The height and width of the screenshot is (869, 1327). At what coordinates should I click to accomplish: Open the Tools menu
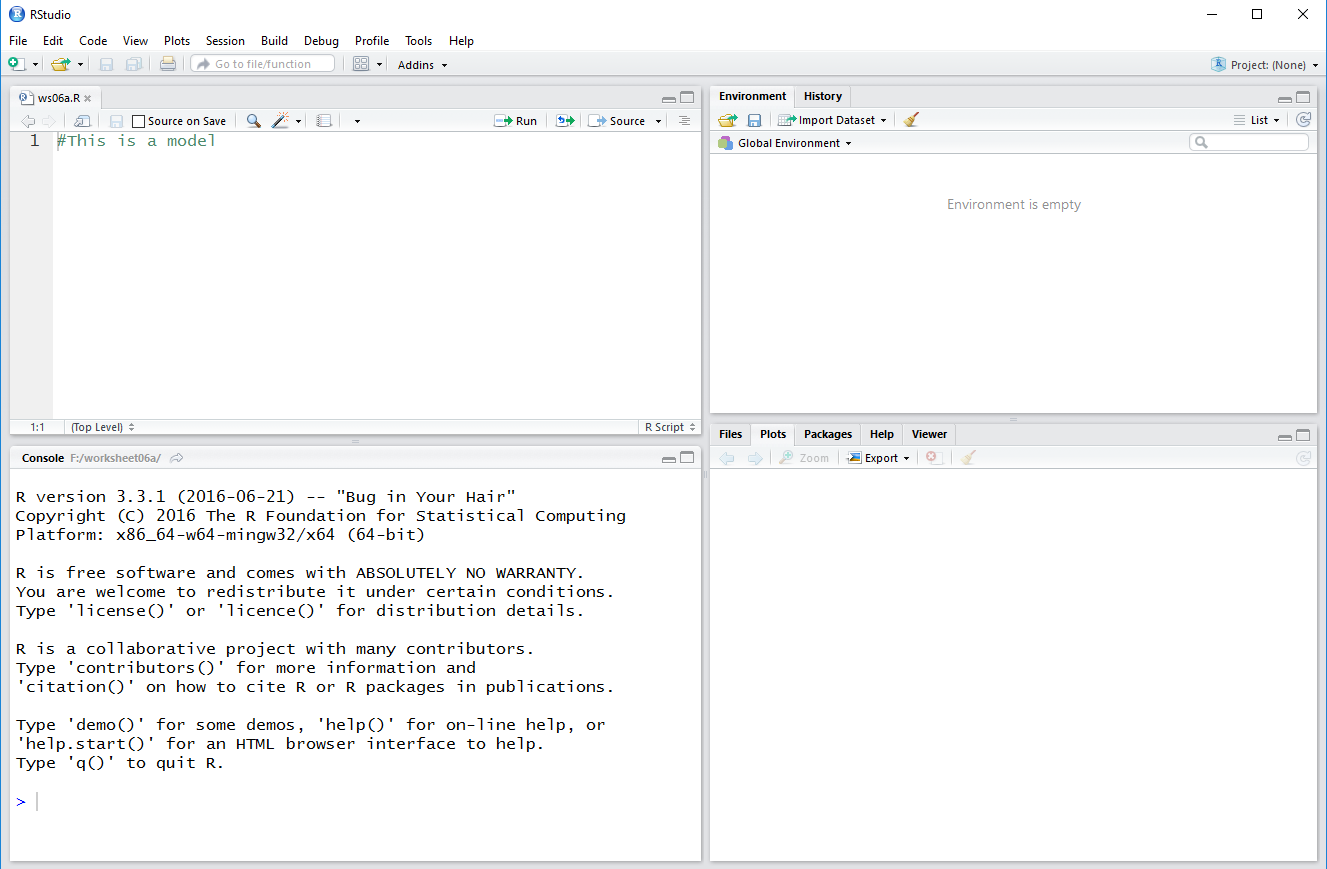click(x=418, y=41)
